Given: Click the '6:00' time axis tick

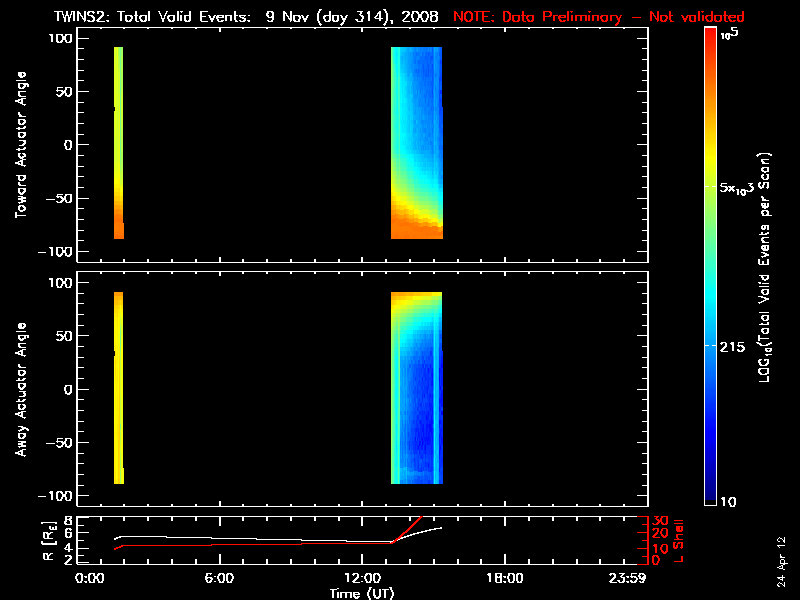Looking at the screenshot, I should [x=220, y=578].
